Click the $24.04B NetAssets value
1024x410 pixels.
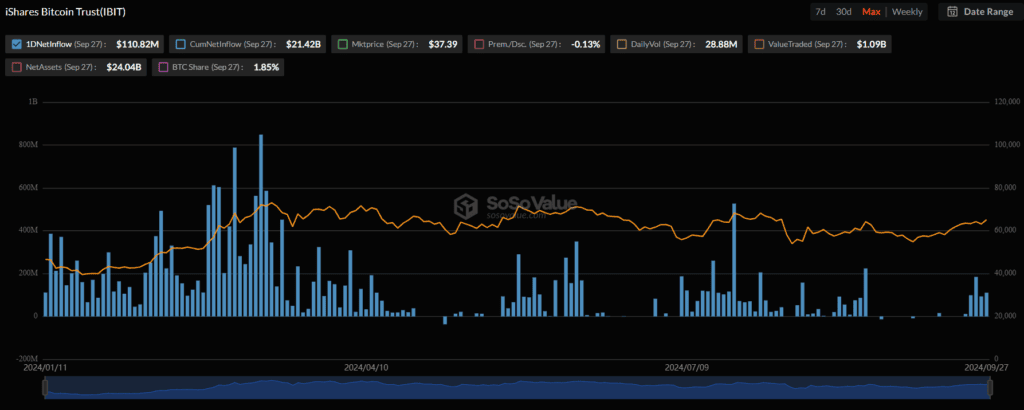124,67
